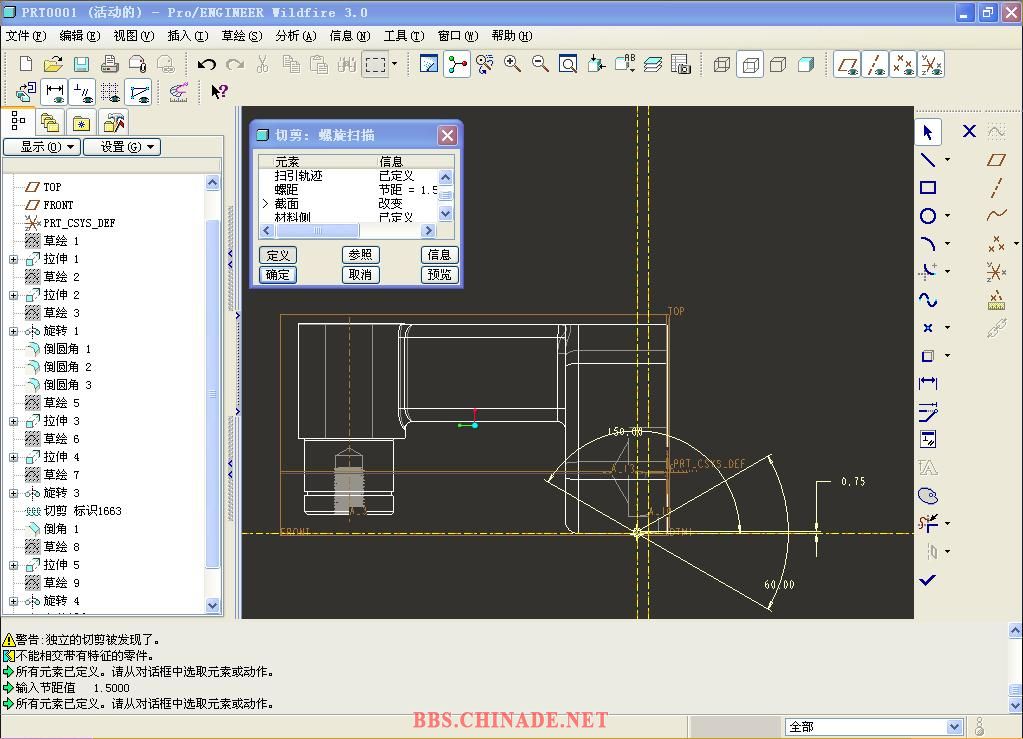Open a file using the folder icon
This screenshot has height=739, width=1023.
(x=53, y=64)
